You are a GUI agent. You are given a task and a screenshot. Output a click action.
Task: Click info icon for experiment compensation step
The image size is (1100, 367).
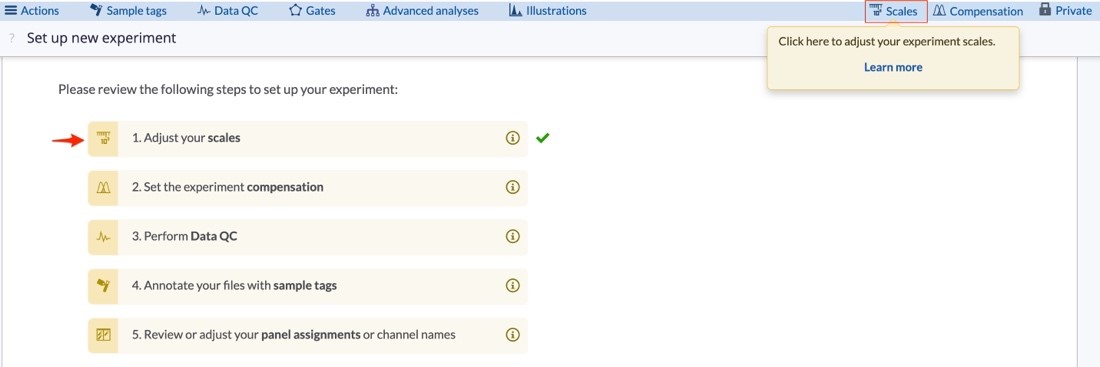click(x=512, y=187)
